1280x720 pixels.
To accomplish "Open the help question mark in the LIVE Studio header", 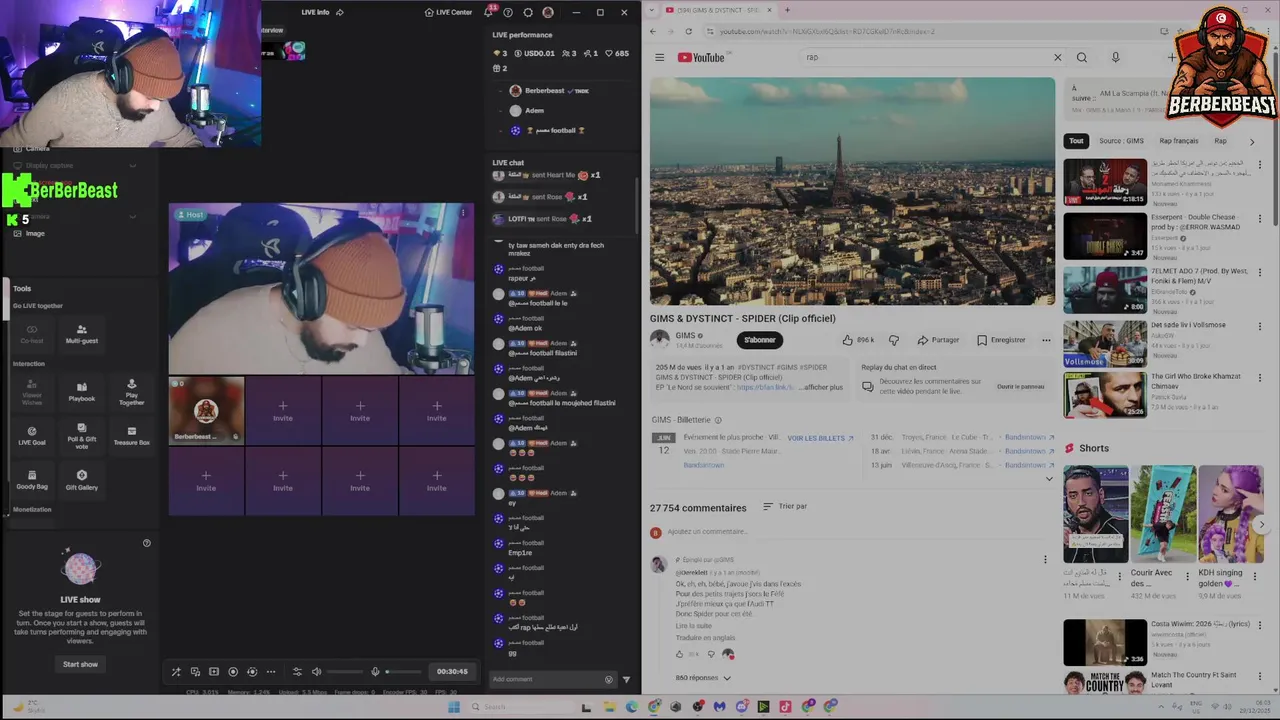I will pyautogui.click(x=508, y=12).
